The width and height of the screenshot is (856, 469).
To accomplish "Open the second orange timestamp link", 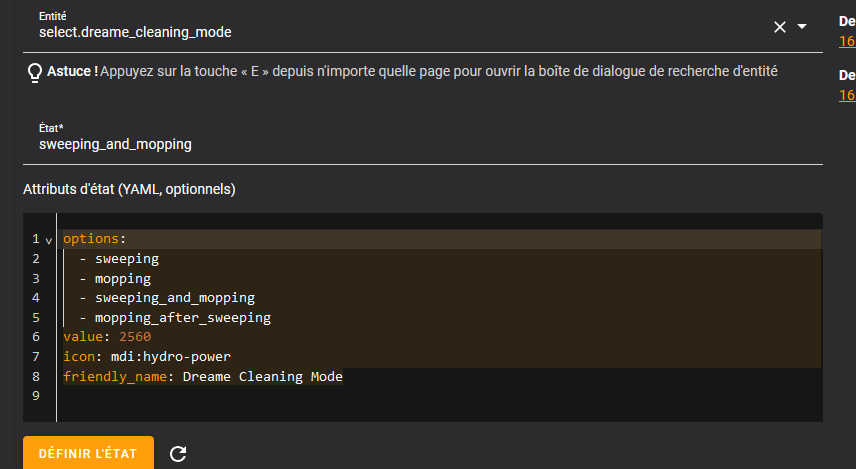I will pos(847,95).
